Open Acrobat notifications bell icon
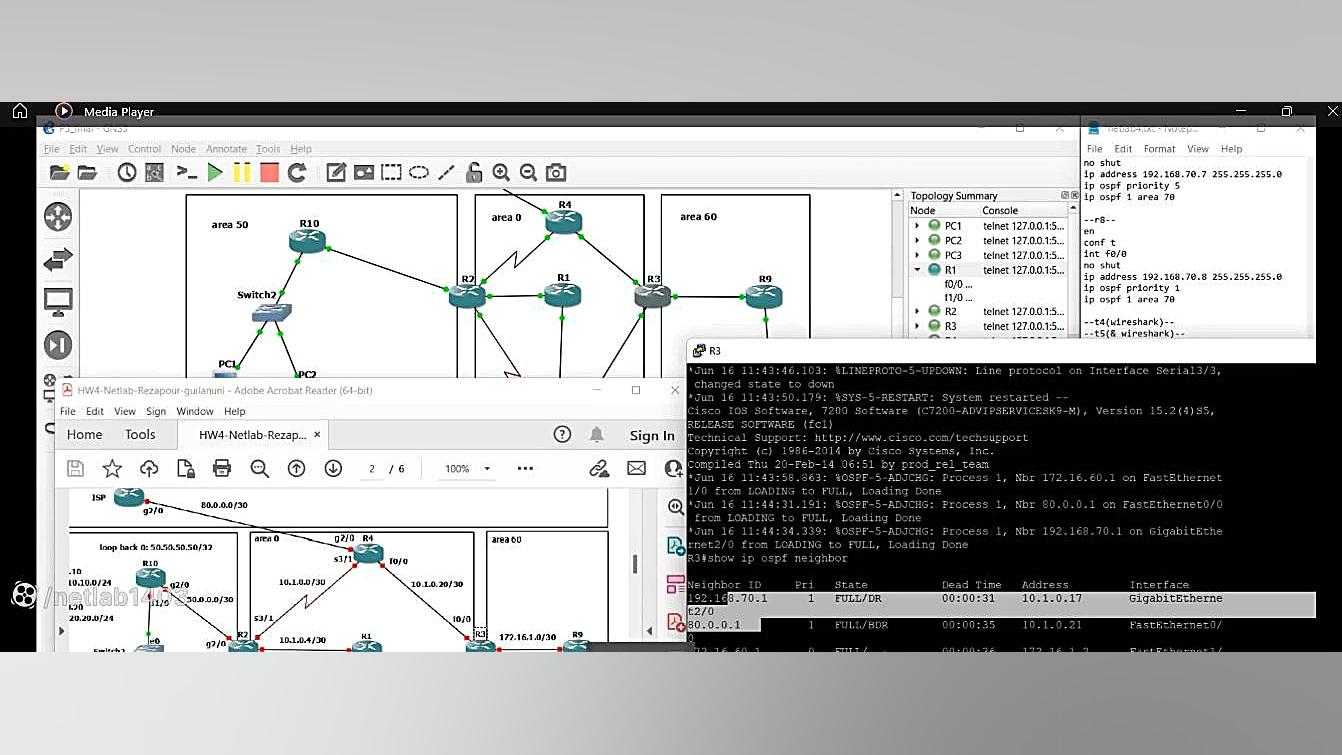 (597, 434)
